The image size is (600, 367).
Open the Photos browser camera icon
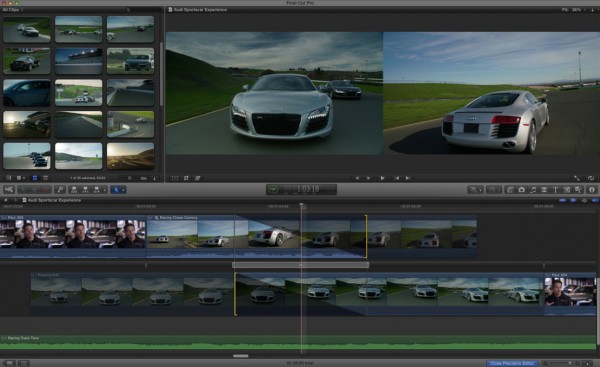pos(521,189)
